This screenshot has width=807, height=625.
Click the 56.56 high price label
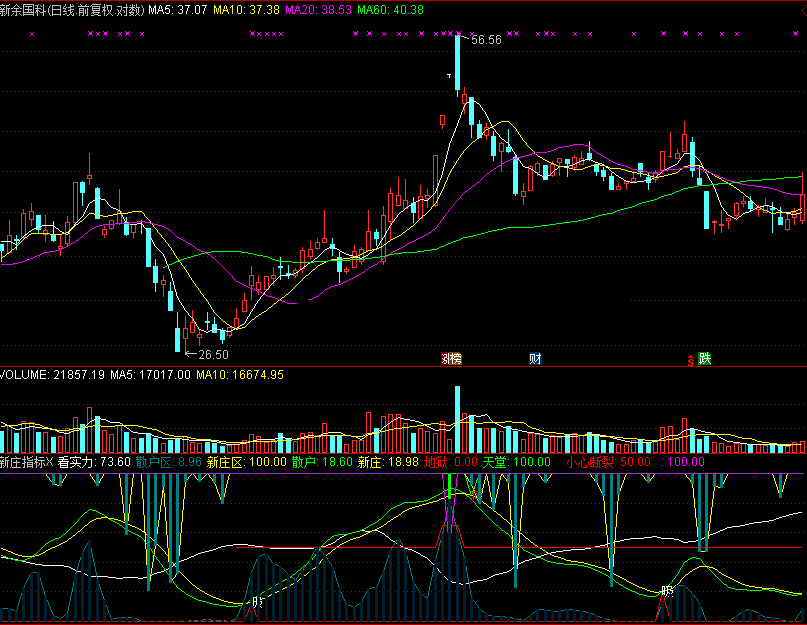point(486,40)
